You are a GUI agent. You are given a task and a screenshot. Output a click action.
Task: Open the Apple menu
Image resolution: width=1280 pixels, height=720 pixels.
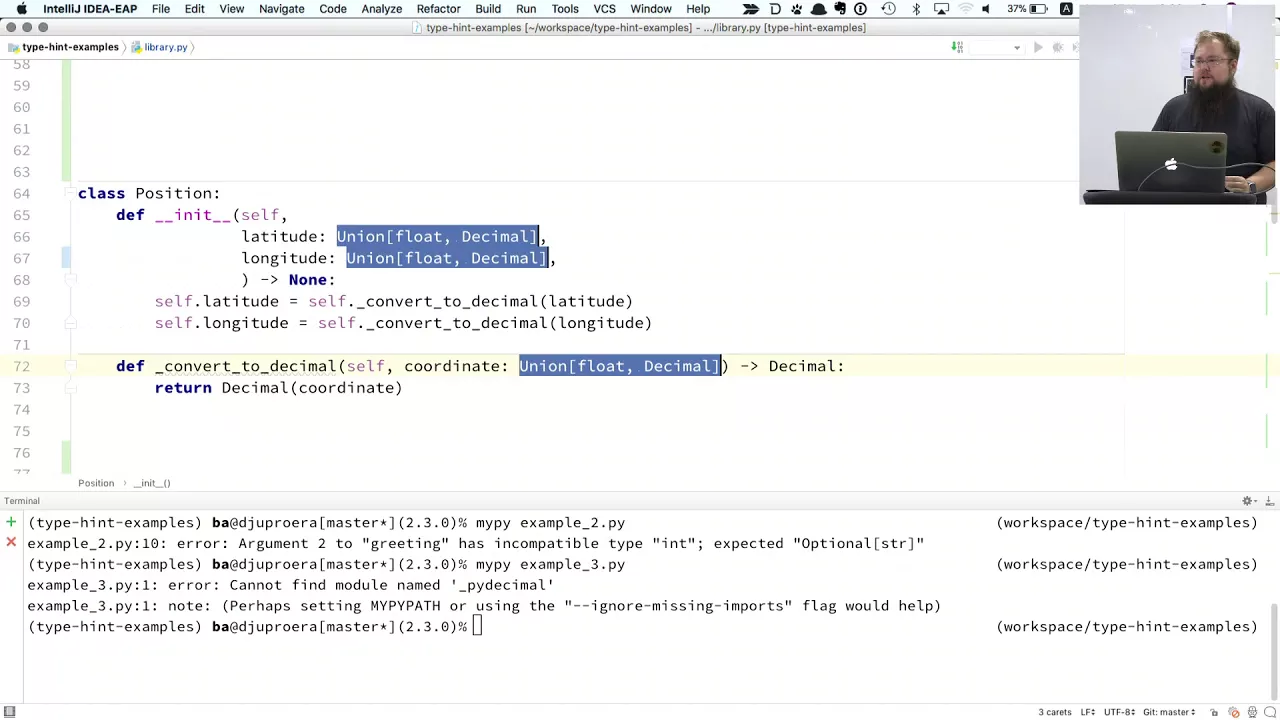21,9
